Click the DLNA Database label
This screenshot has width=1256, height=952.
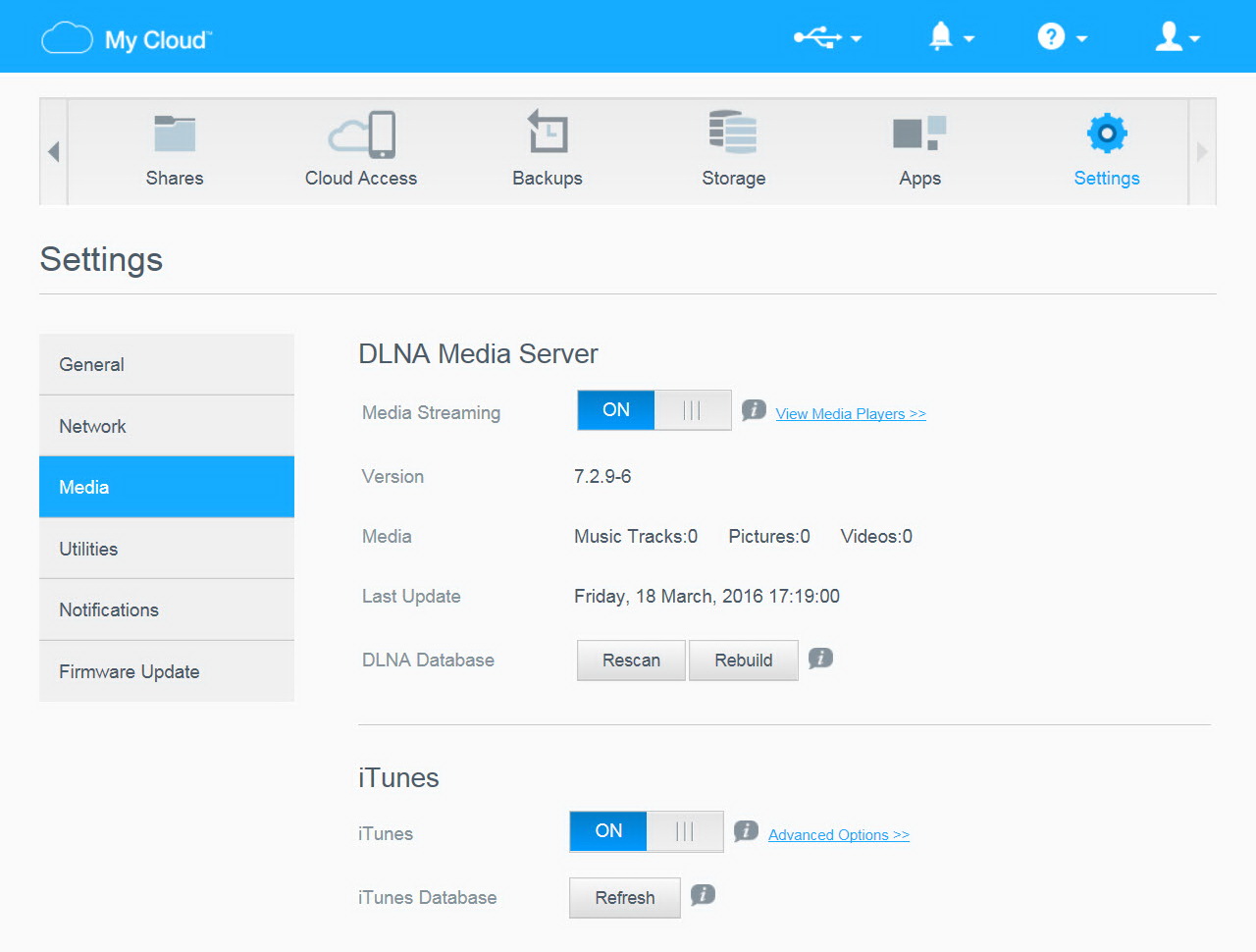tap(428, 661)
